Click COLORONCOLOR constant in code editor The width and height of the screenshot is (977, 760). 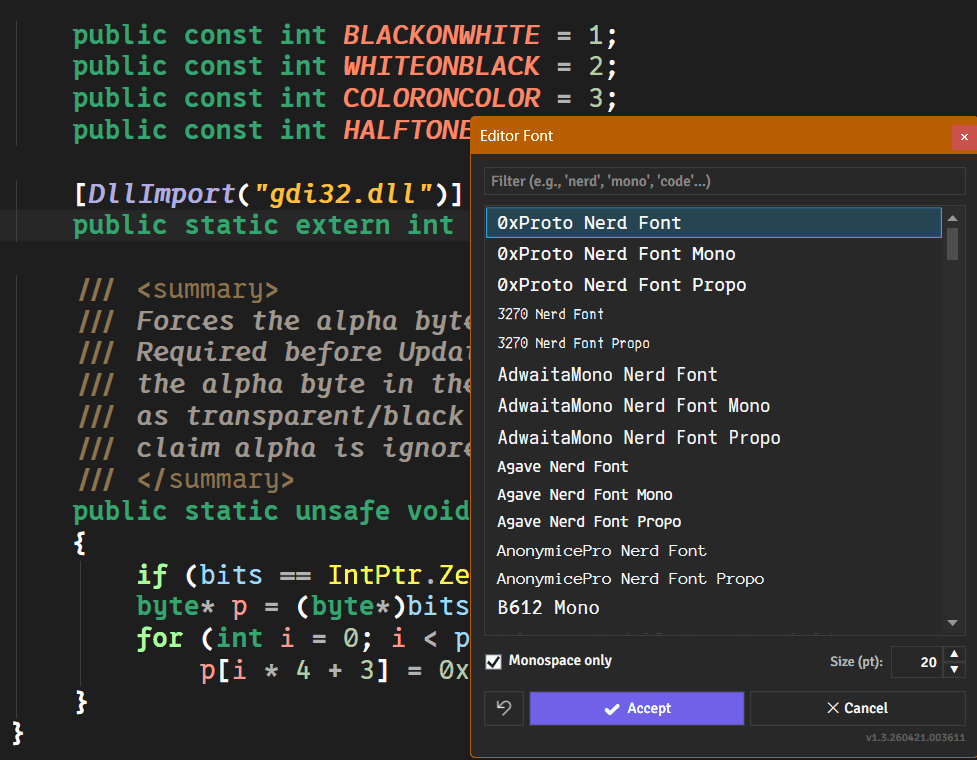click(441, 98)
